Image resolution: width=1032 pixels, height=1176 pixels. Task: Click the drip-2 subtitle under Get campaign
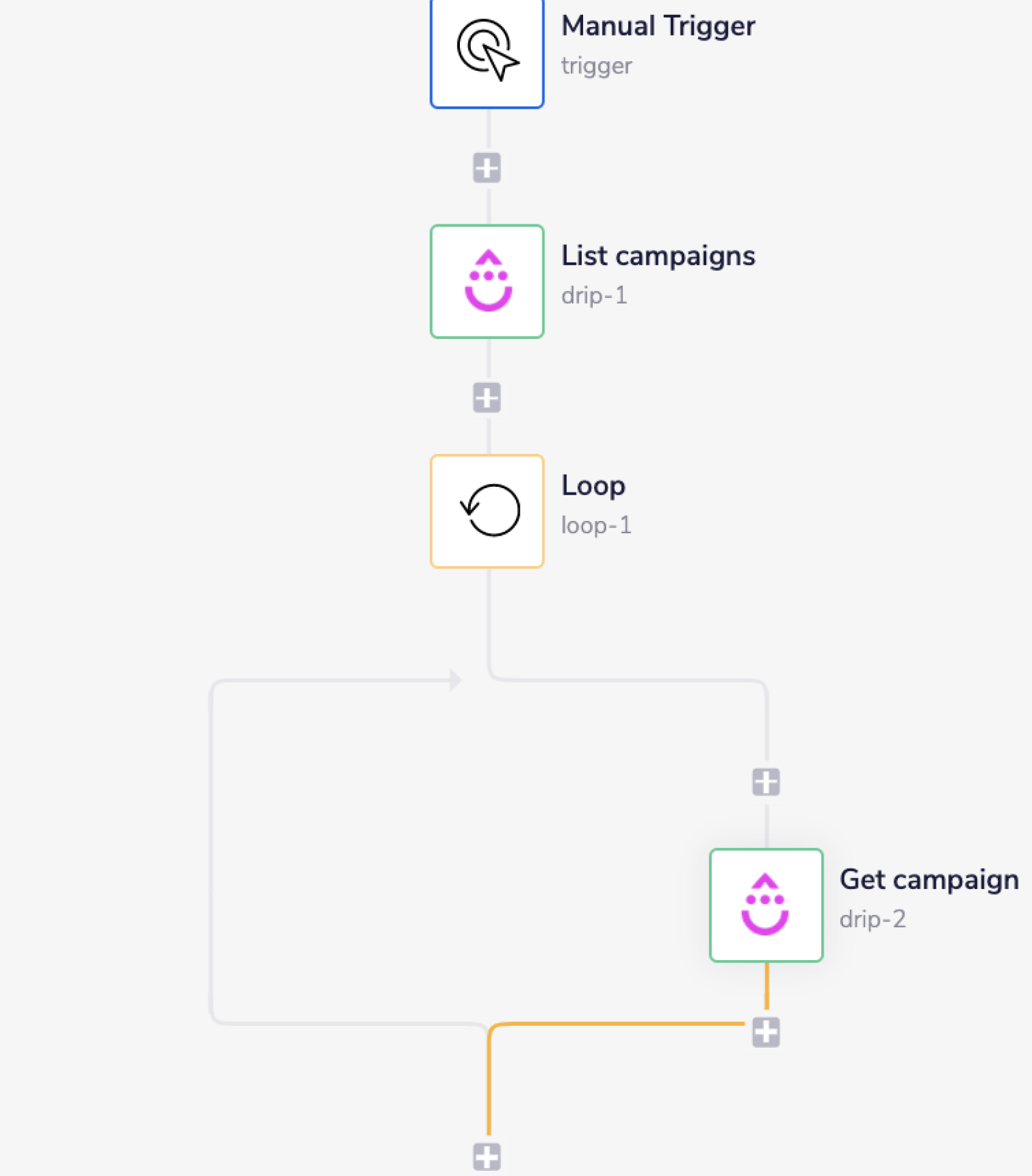point(875,920)
